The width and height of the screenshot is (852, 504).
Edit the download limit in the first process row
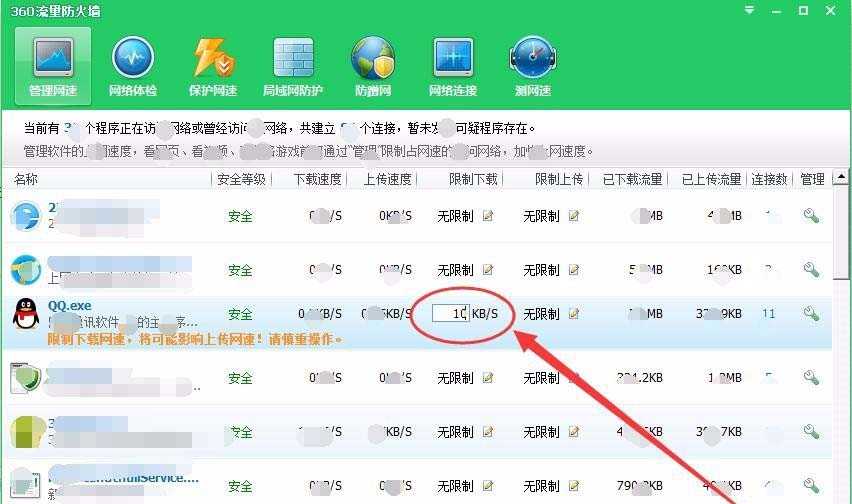click(488, 216)
